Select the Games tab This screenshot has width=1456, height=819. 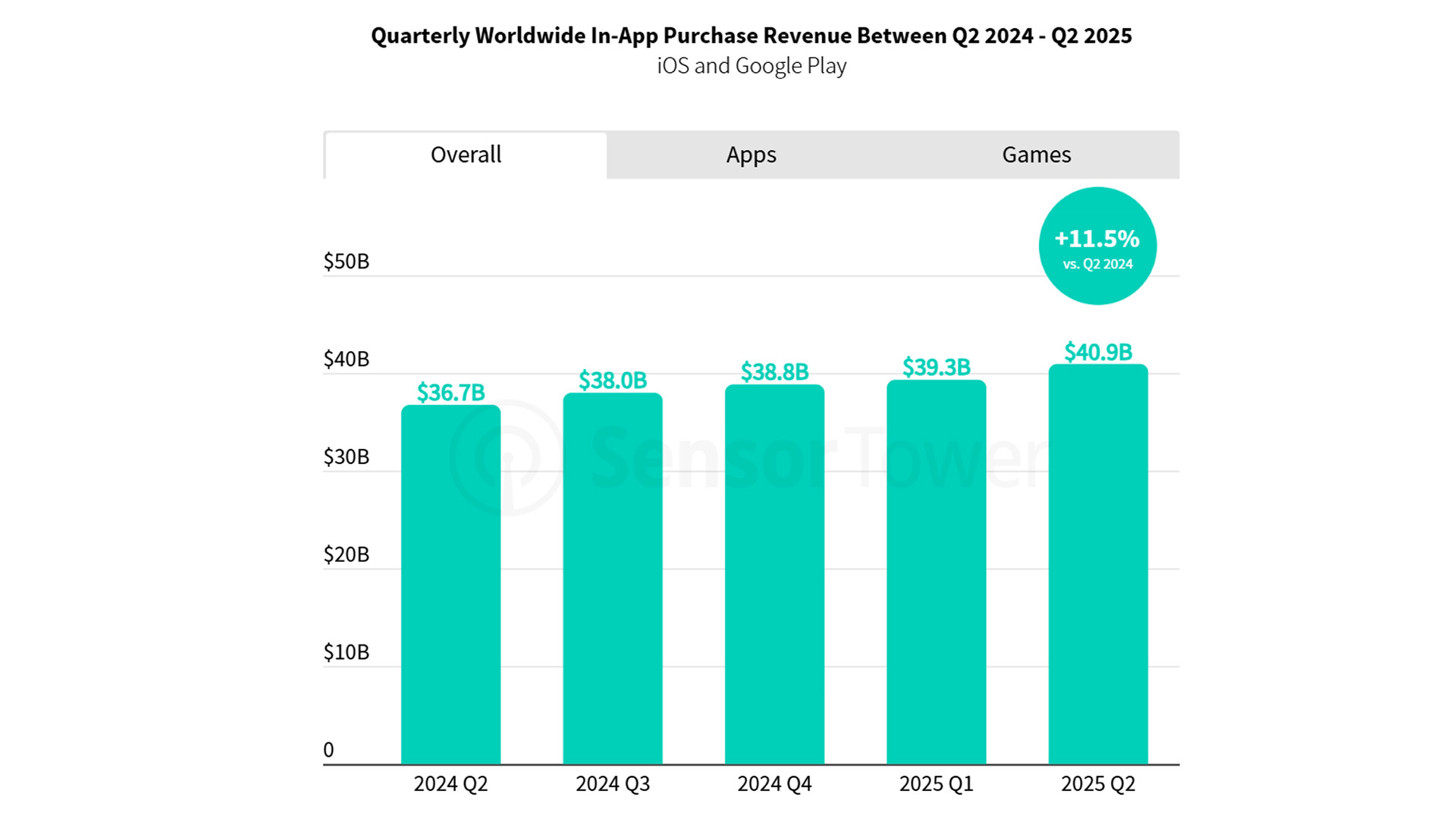(1036, 155)
